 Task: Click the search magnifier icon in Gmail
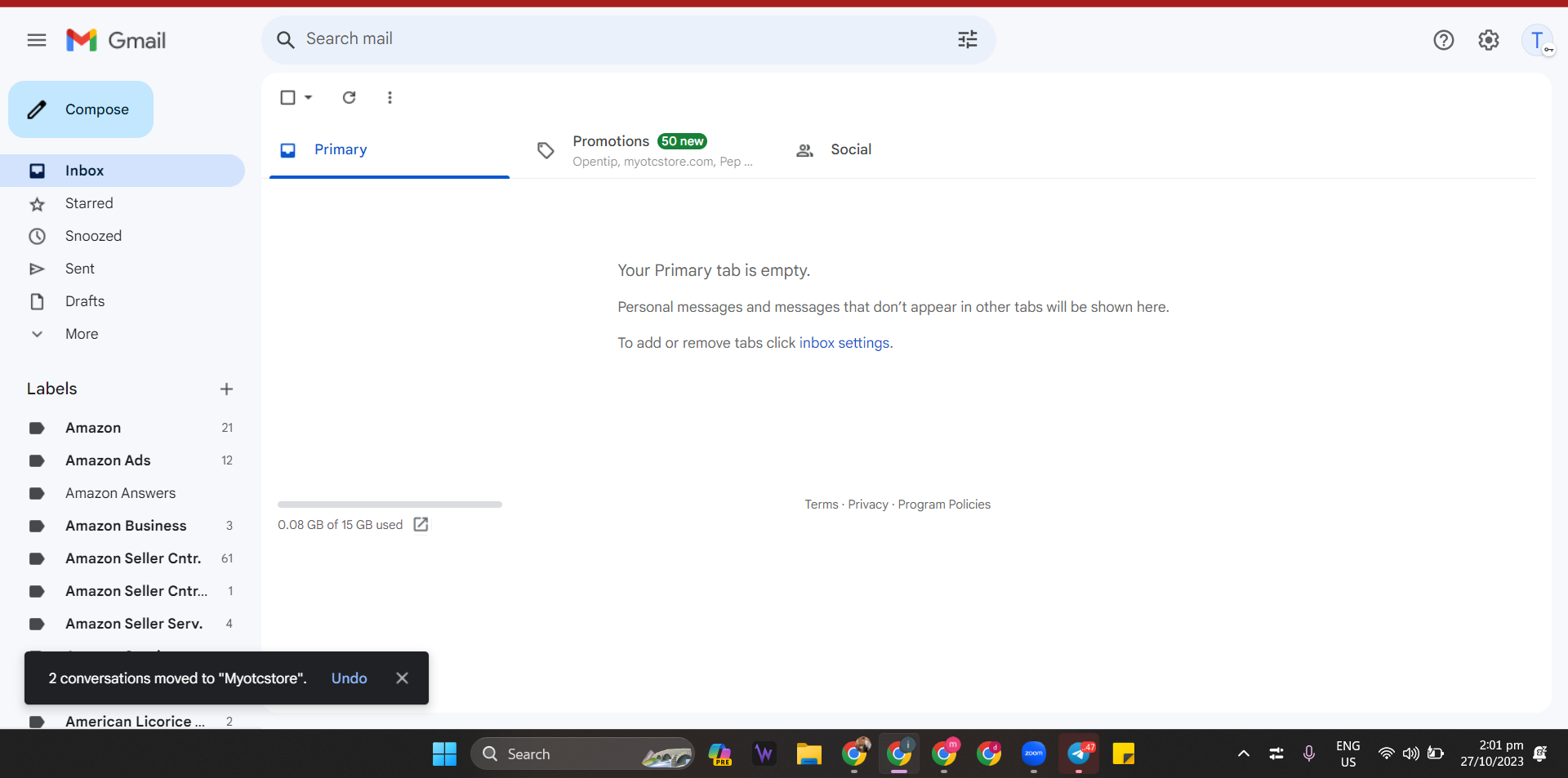tap(285, 39)
